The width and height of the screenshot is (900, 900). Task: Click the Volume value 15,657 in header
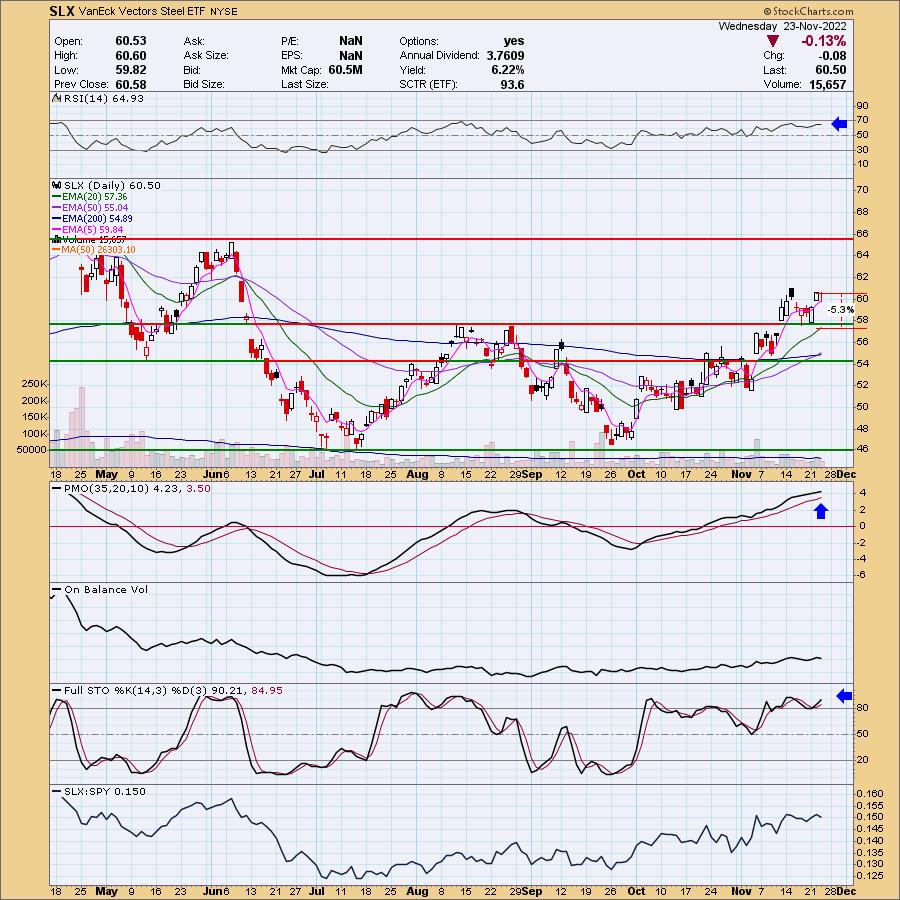[x=827, y=84]
